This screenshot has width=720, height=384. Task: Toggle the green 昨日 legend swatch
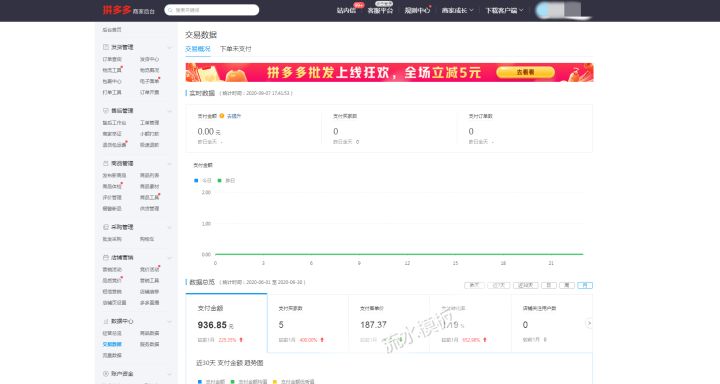point(219,181)
